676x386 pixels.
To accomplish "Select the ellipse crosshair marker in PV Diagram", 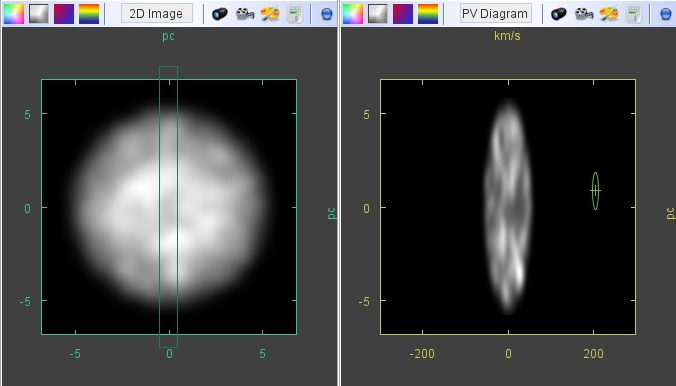I will tap(595, 191).
